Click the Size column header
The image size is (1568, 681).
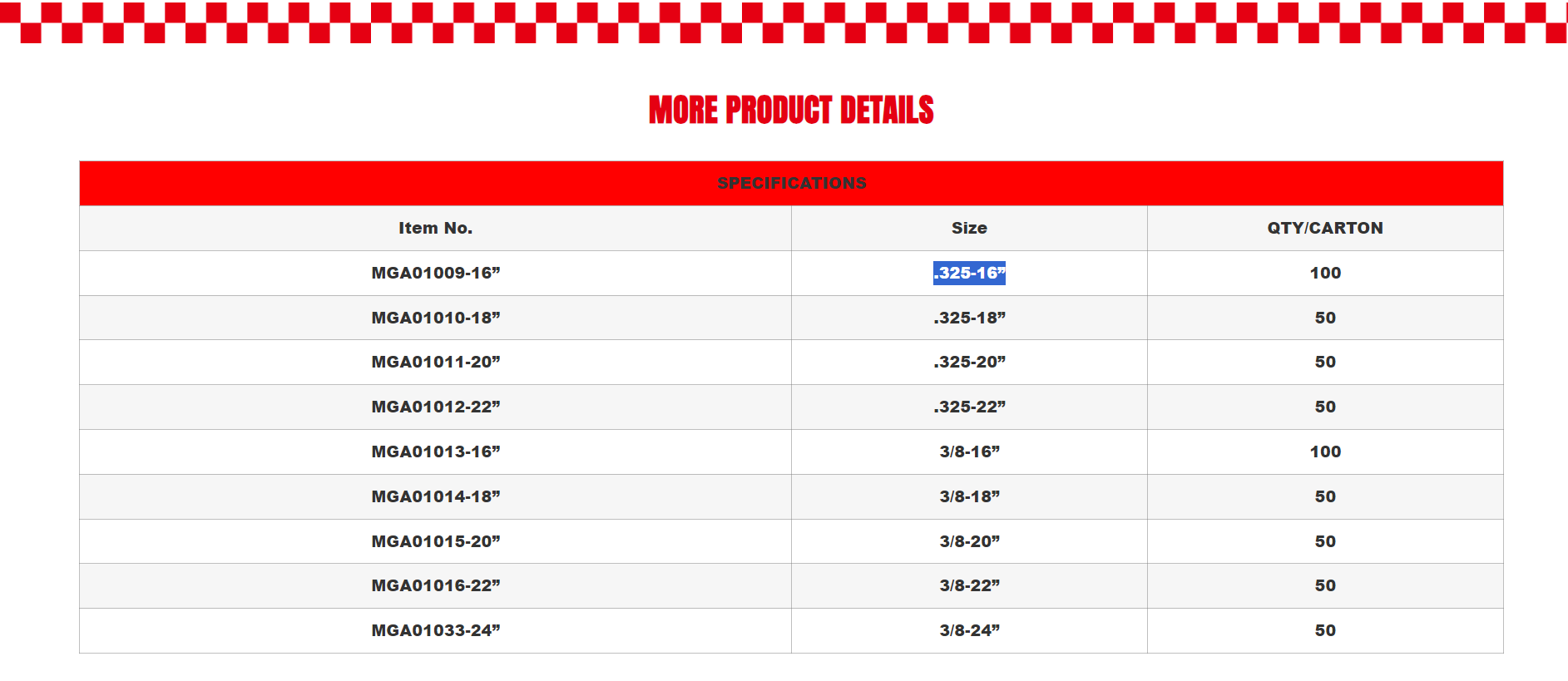969,228
